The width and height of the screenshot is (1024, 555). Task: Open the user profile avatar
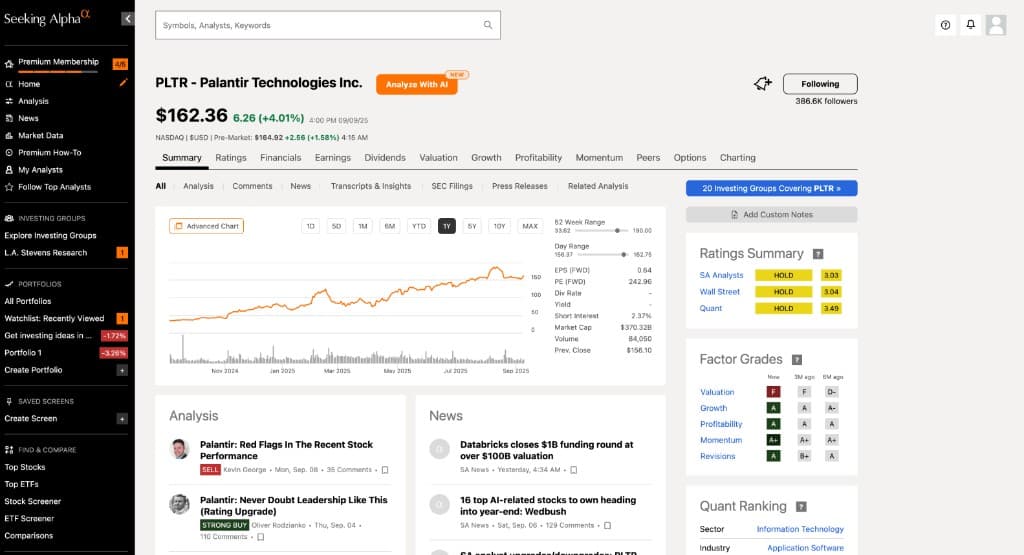pos(996,25)
